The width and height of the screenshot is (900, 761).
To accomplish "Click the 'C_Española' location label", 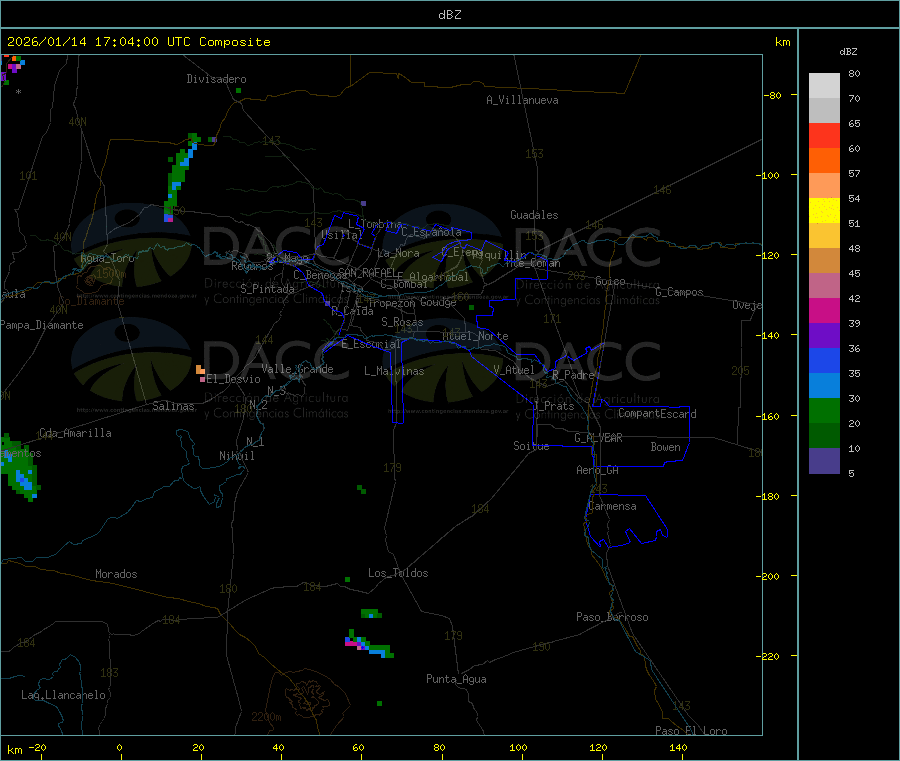I will [x=431, y=232].
